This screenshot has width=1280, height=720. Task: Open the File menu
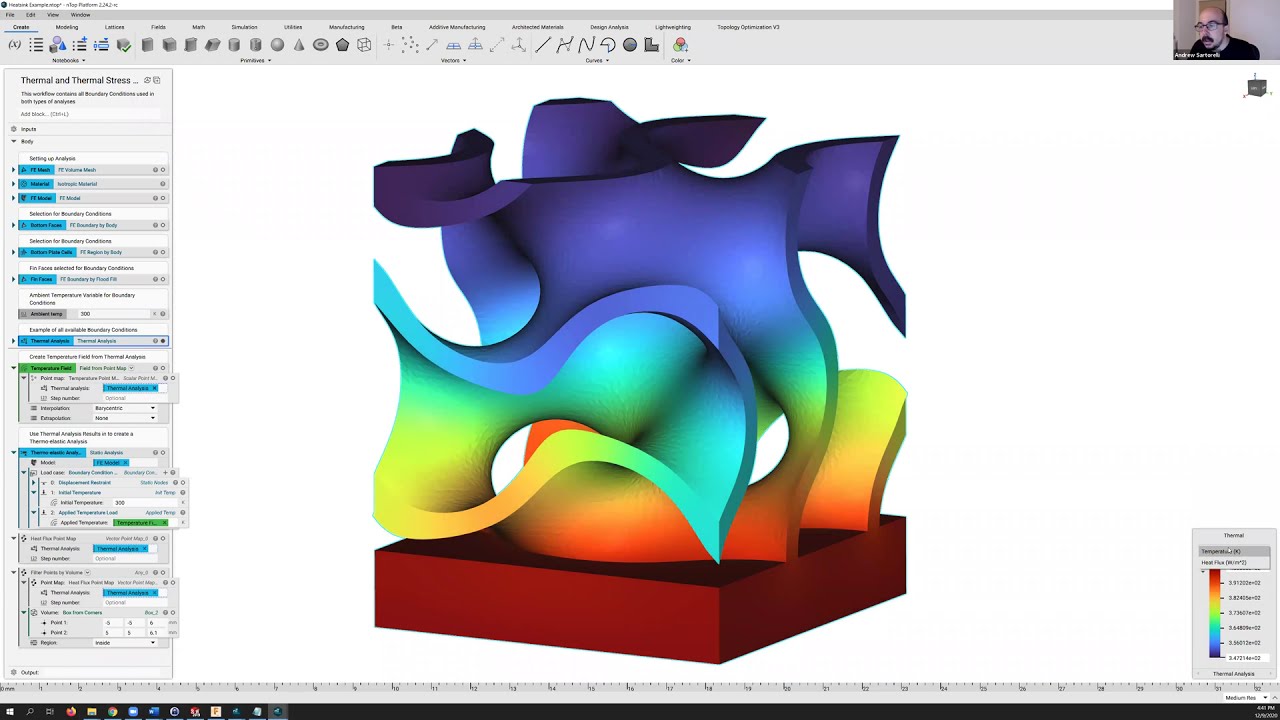[10, 15]
